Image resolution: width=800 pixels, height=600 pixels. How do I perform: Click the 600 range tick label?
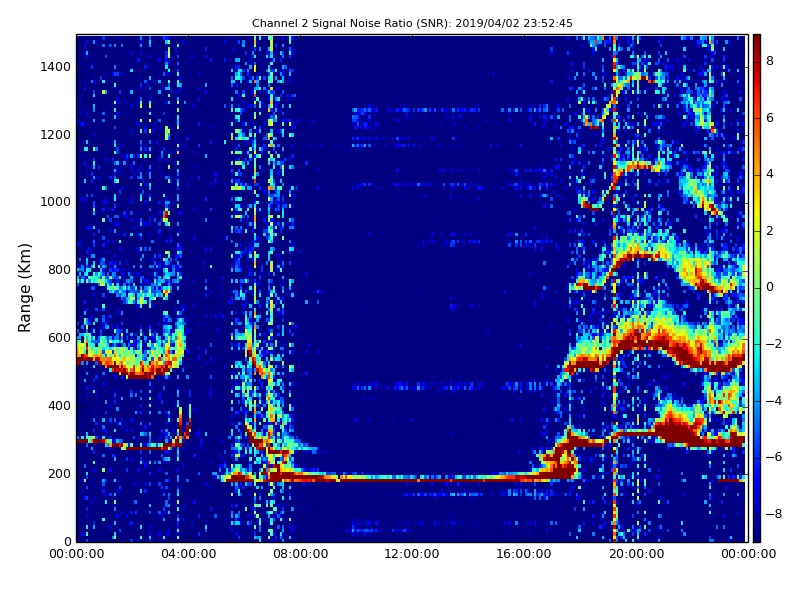[59, 338]
